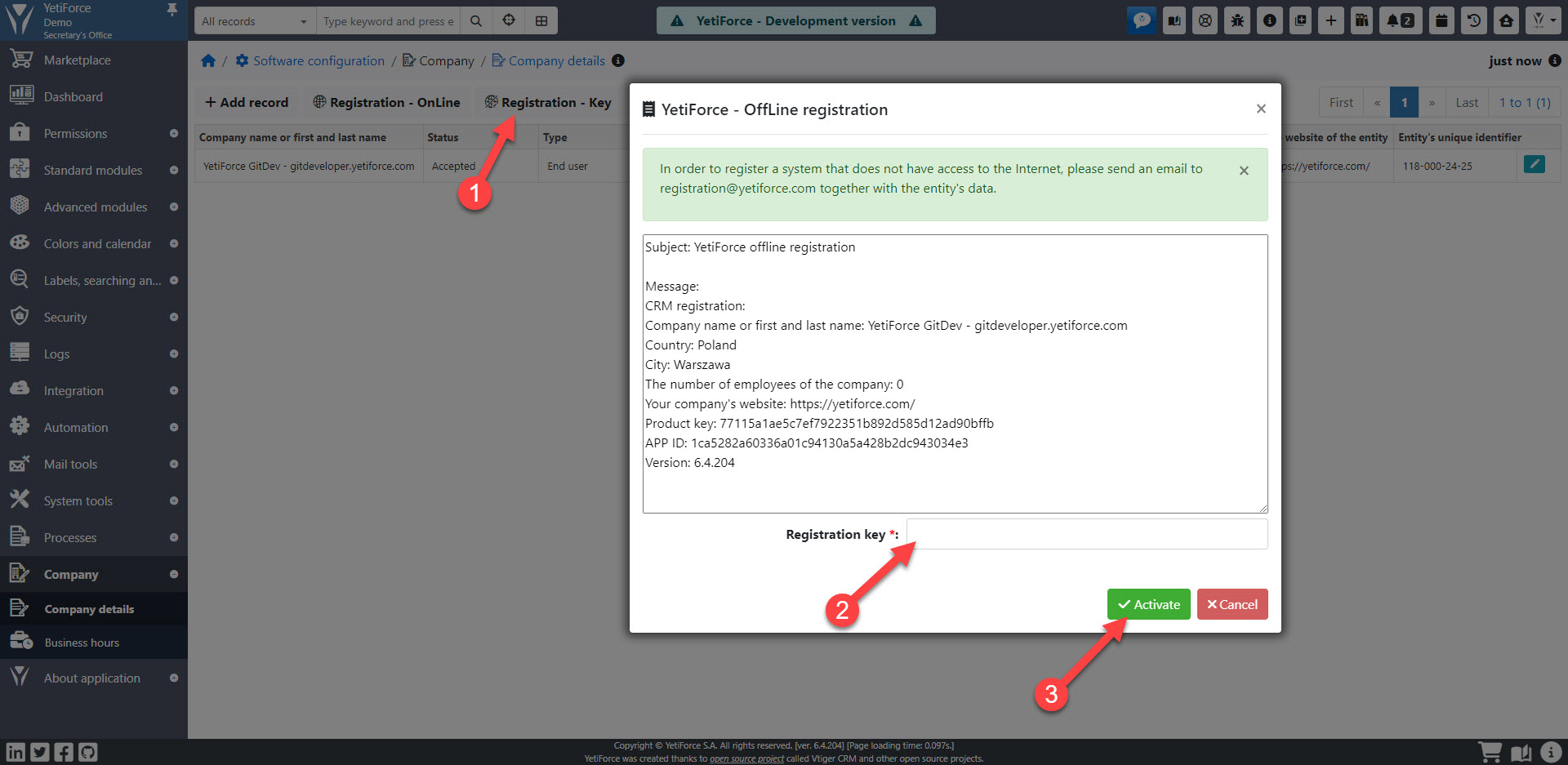Click the search magnifier button
1568x765 pixels.
476,21
